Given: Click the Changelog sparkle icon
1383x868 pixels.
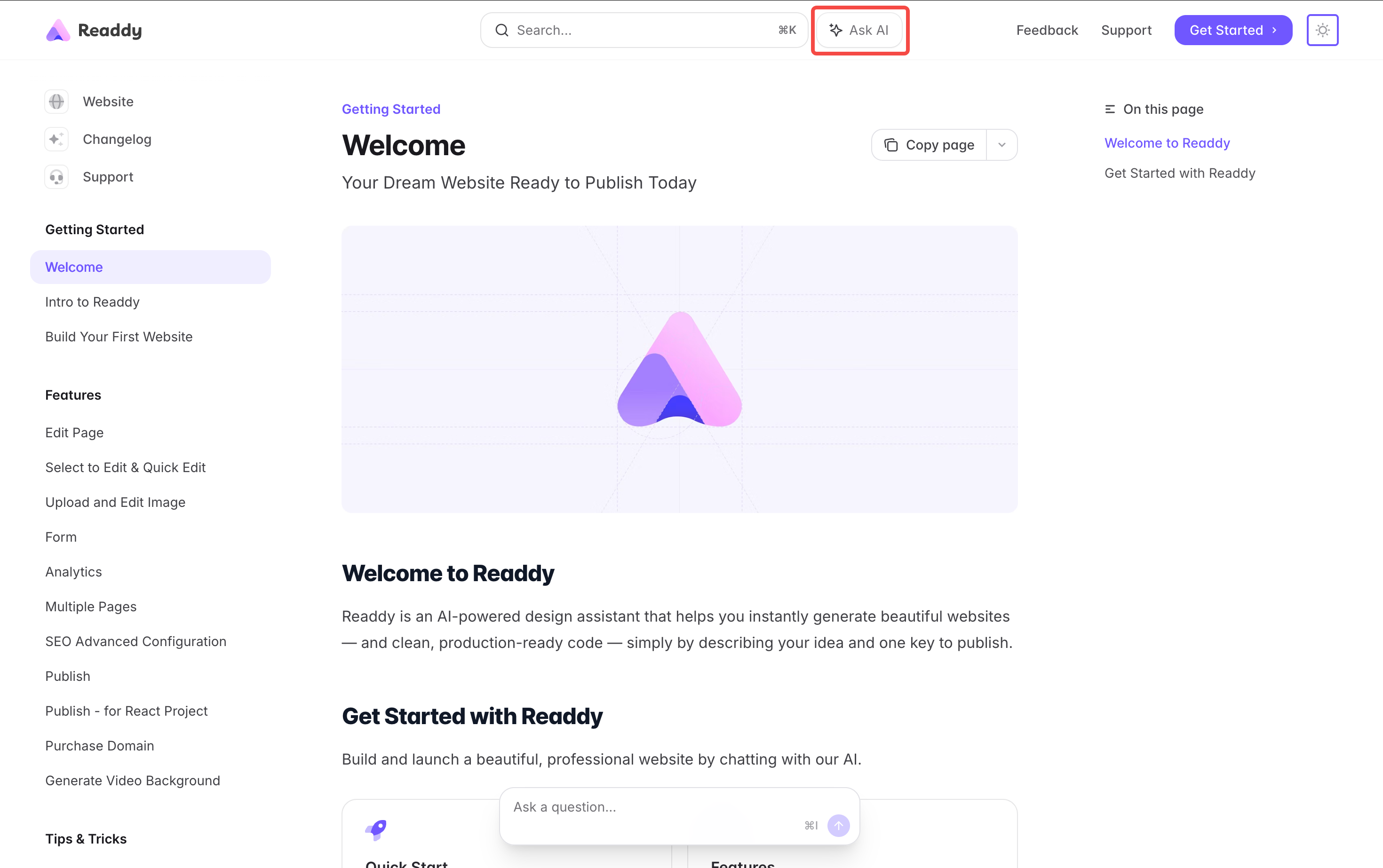Looking at the screenshot, I should (x=56, y=140).
